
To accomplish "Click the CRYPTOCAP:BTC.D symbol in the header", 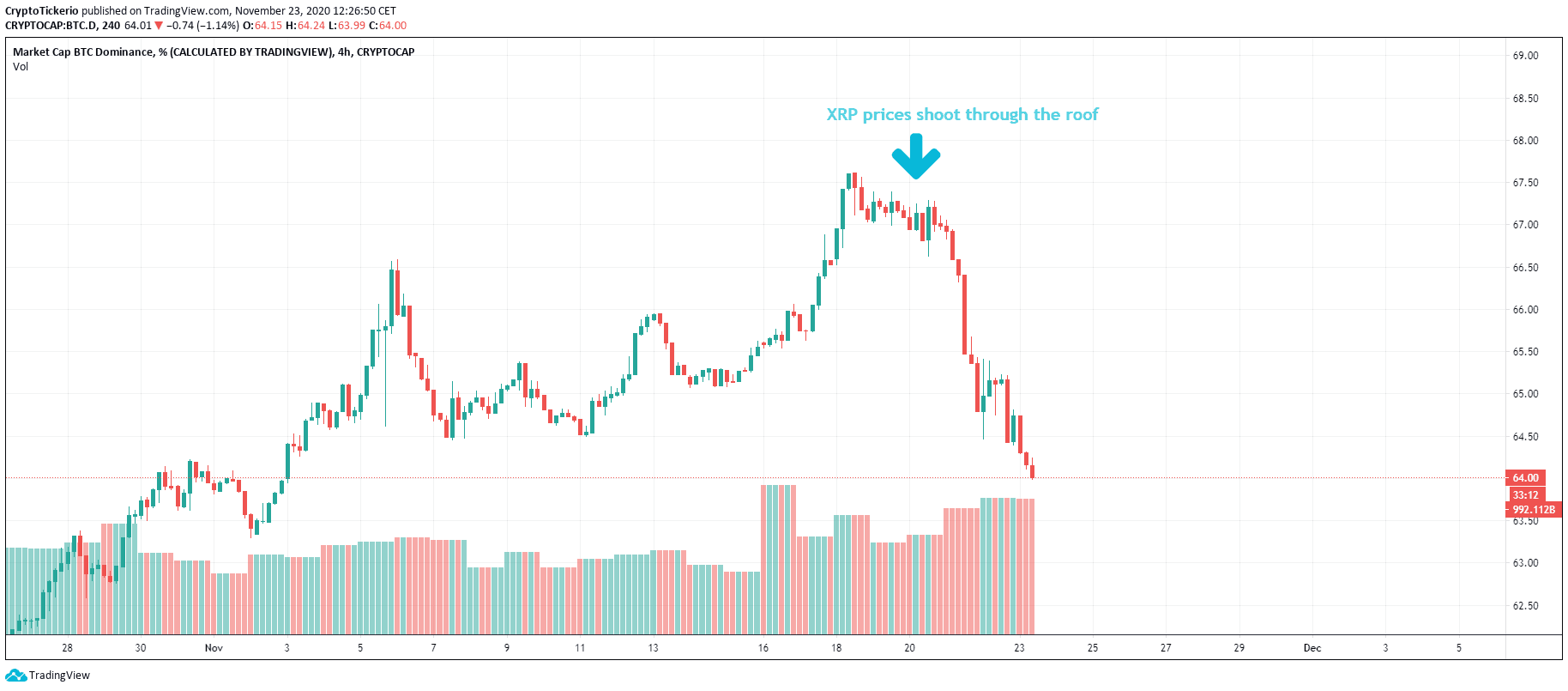I will pyautogui.click(x=50, y=26).
